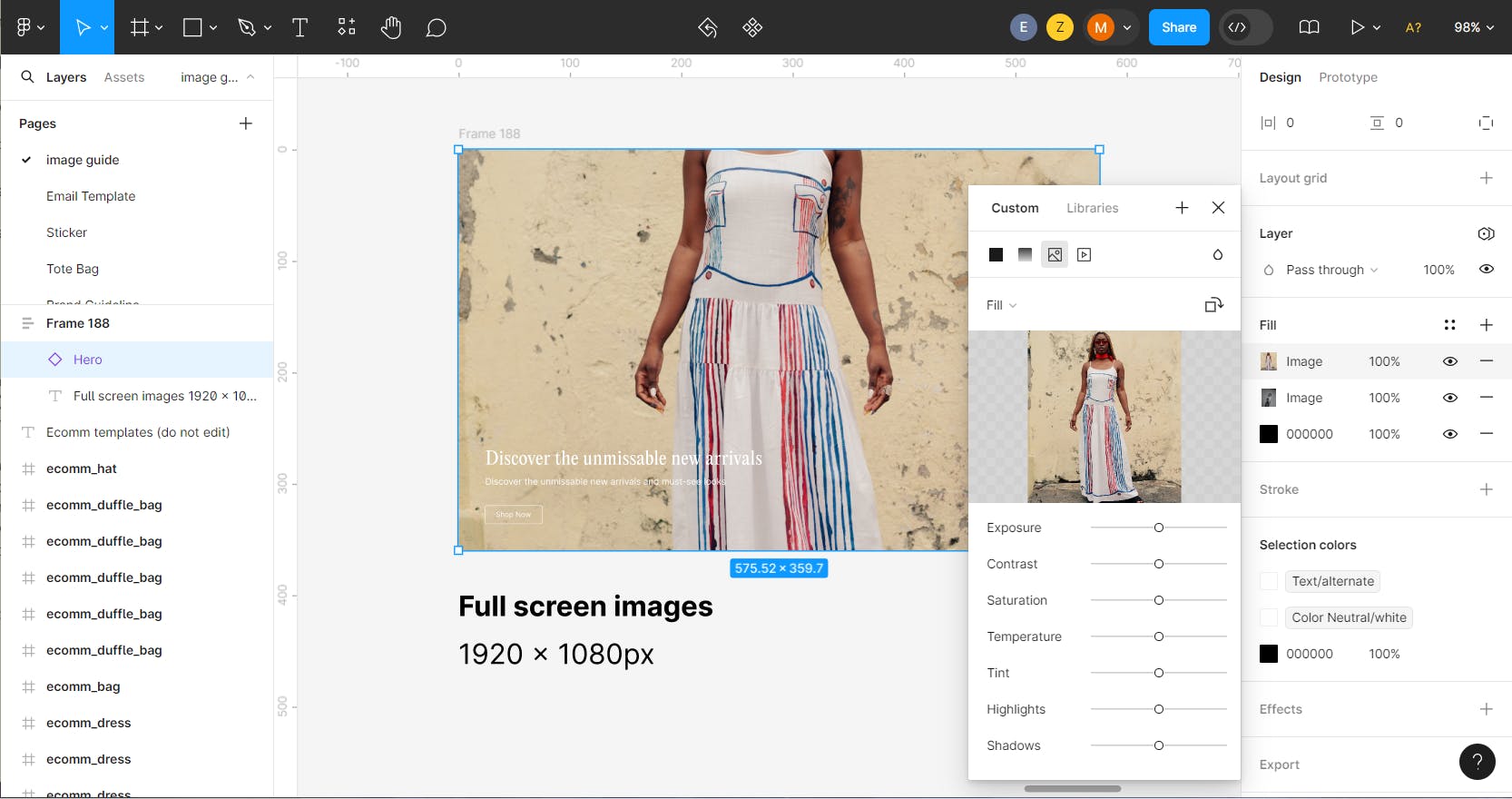Rotate the image fill
Viewport: 1512px width, 799px height.
1213,305
